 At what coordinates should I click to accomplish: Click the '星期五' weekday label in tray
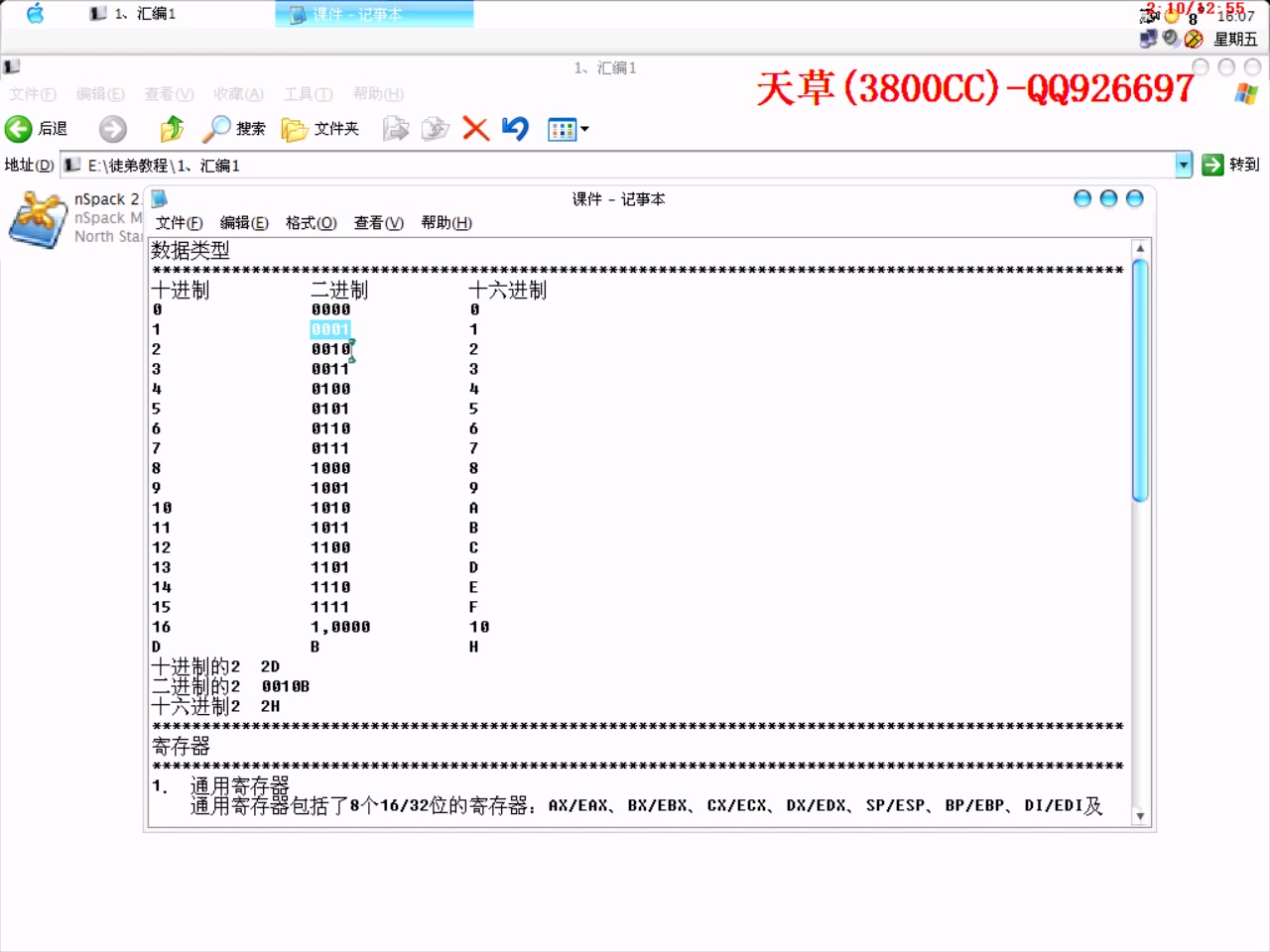coord(1235,39)
